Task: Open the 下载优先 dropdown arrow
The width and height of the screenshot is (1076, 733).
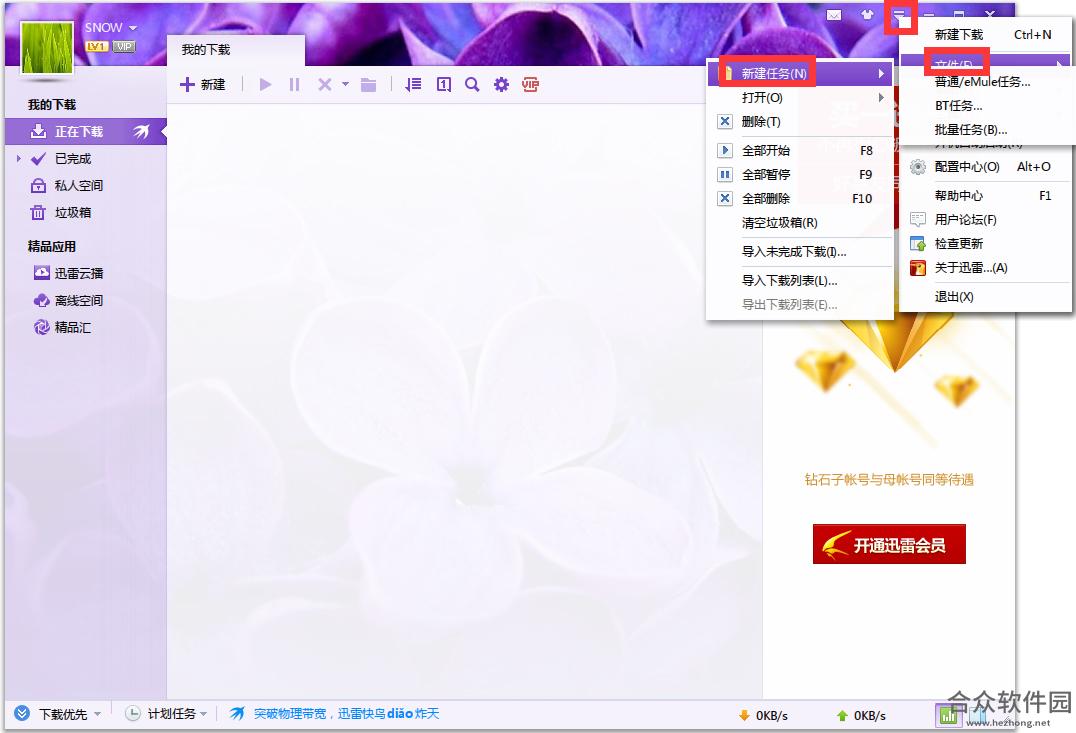Action: click(x=97, y=714)
